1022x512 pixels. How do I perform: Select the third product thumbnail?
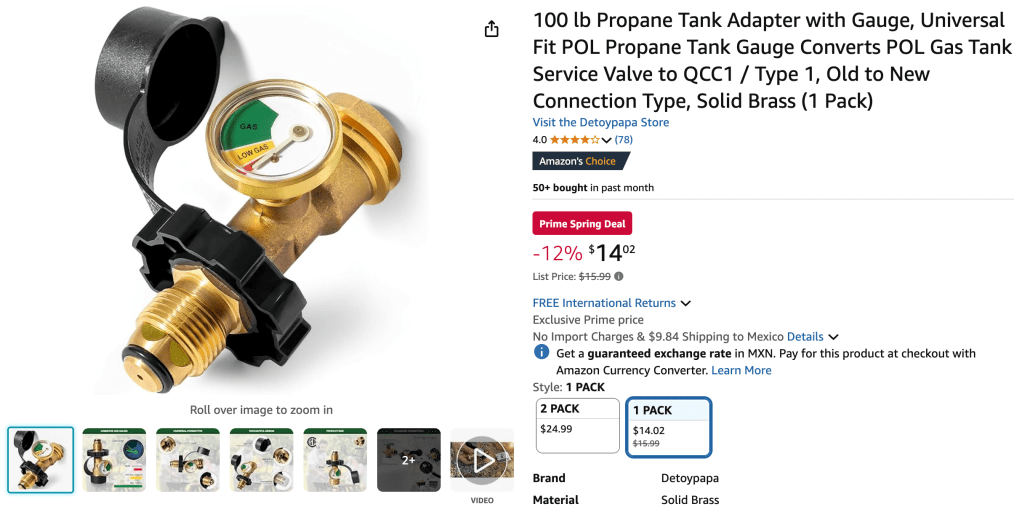pos(188,460)
